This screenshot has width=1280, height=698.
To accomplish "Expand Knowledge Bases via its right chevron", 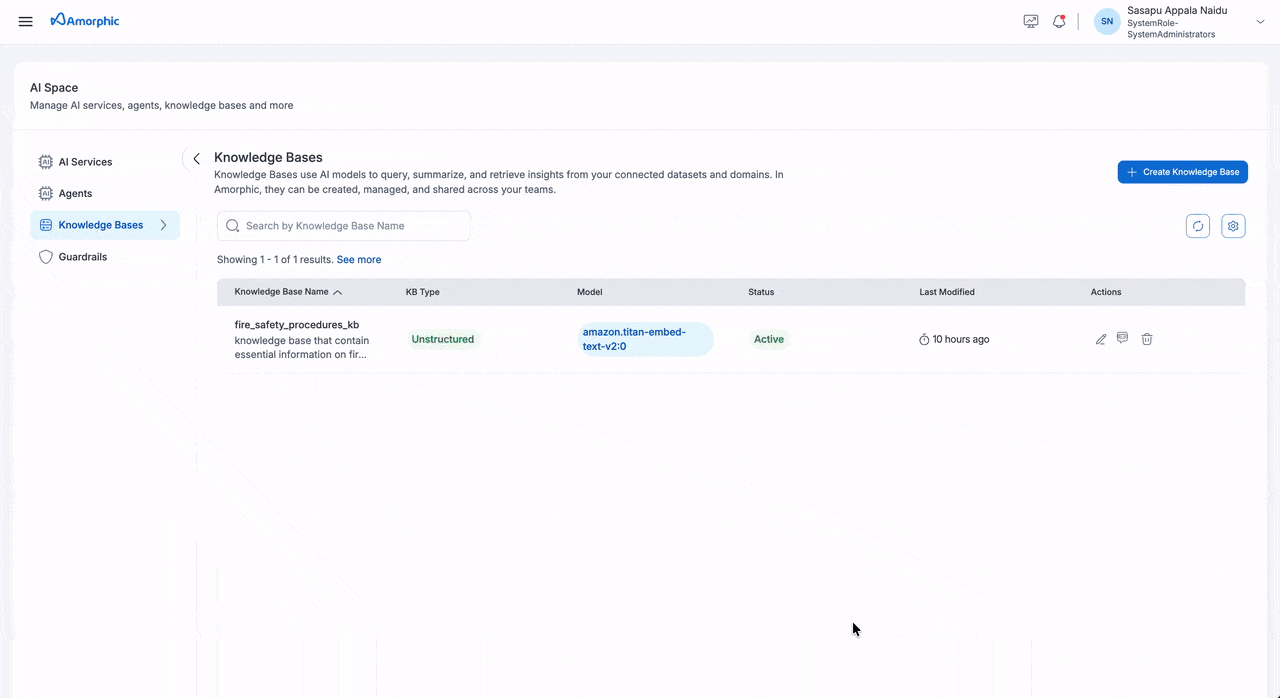I will pyautogui.click(x=163, y=225).
